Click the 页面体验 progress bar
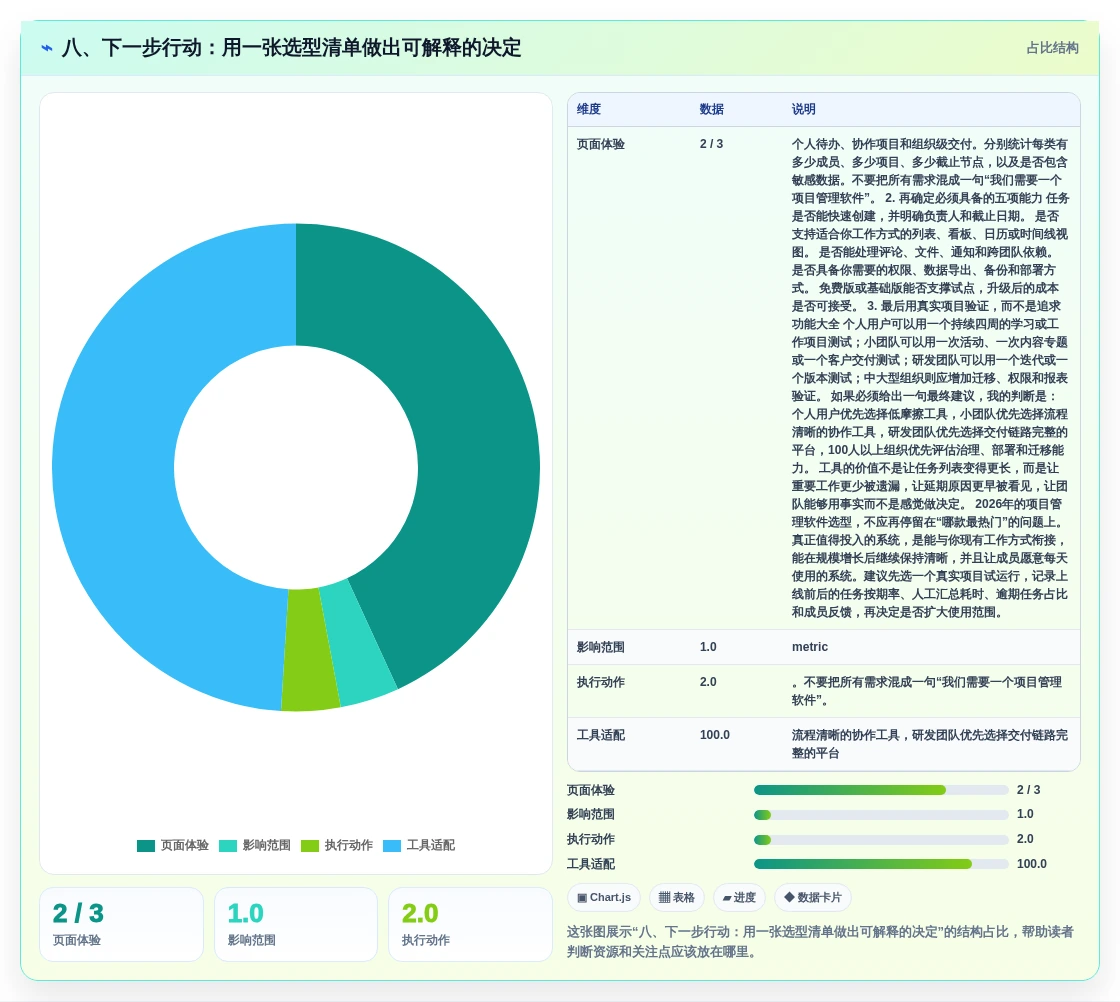1120x1002 pixels. [881, 790]
